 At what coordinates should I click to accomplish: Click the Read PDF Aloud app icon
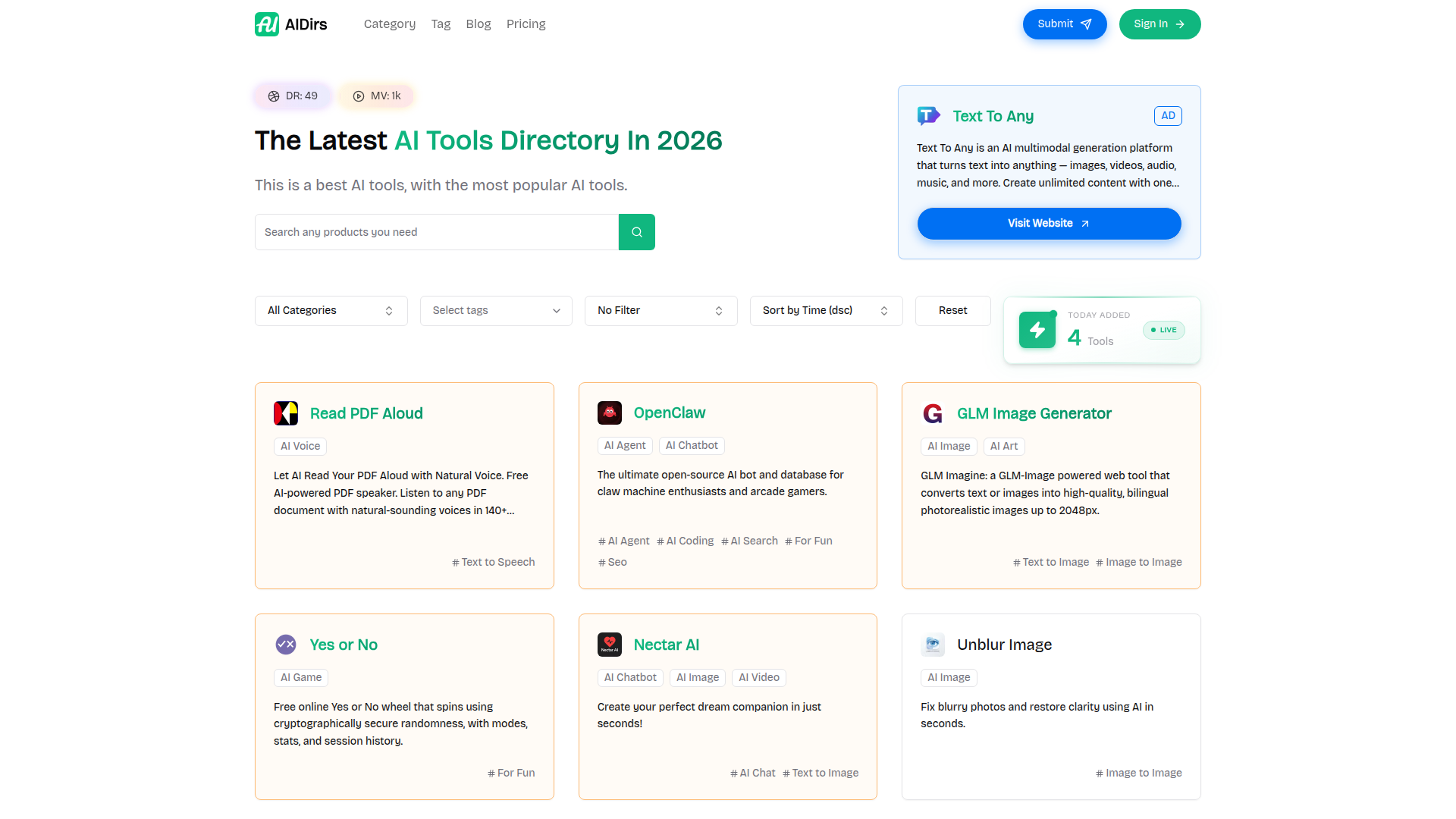coord(286,413)
